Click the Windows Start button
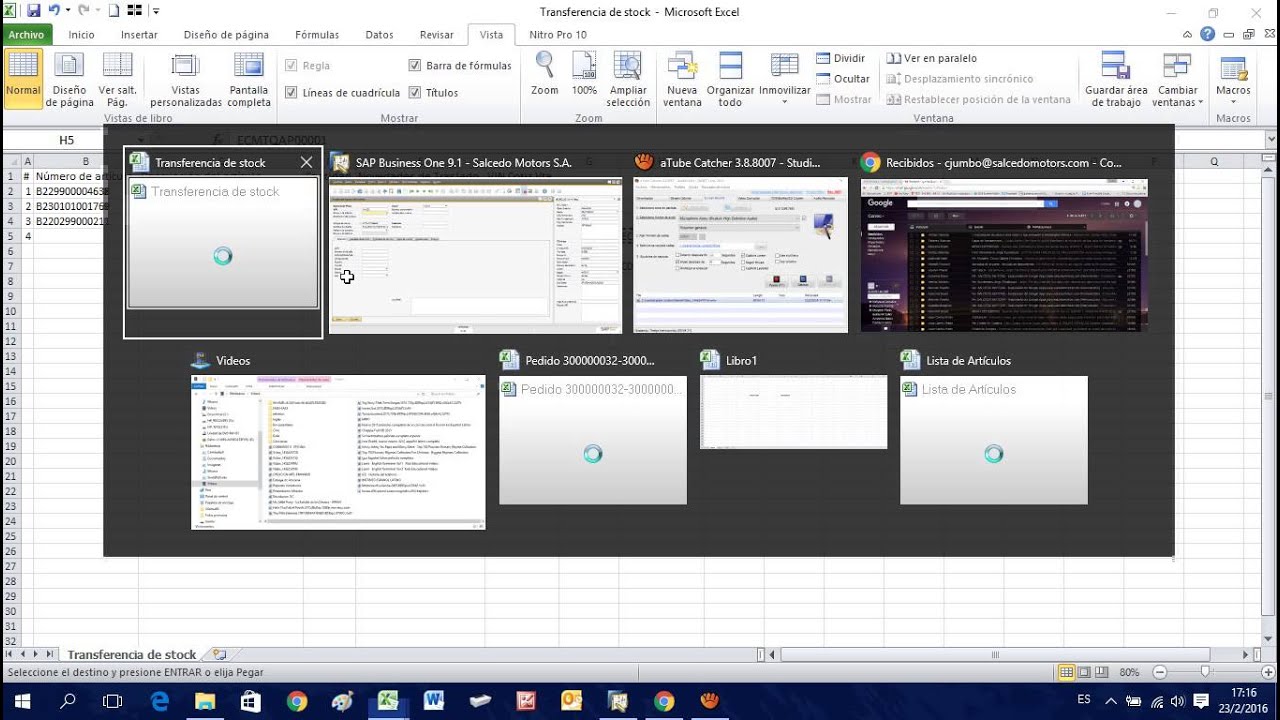Viewport: 1280px width, 720px height. click(x=22, y=701)
